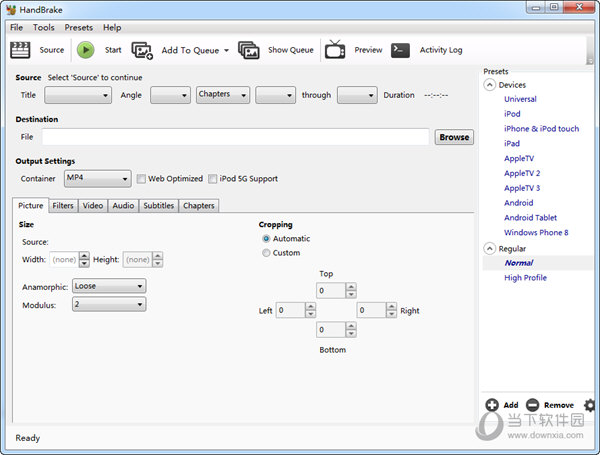Screen dimensions: 600x455
Task: Click the Left crop spinner arrows
Action: 311,310
